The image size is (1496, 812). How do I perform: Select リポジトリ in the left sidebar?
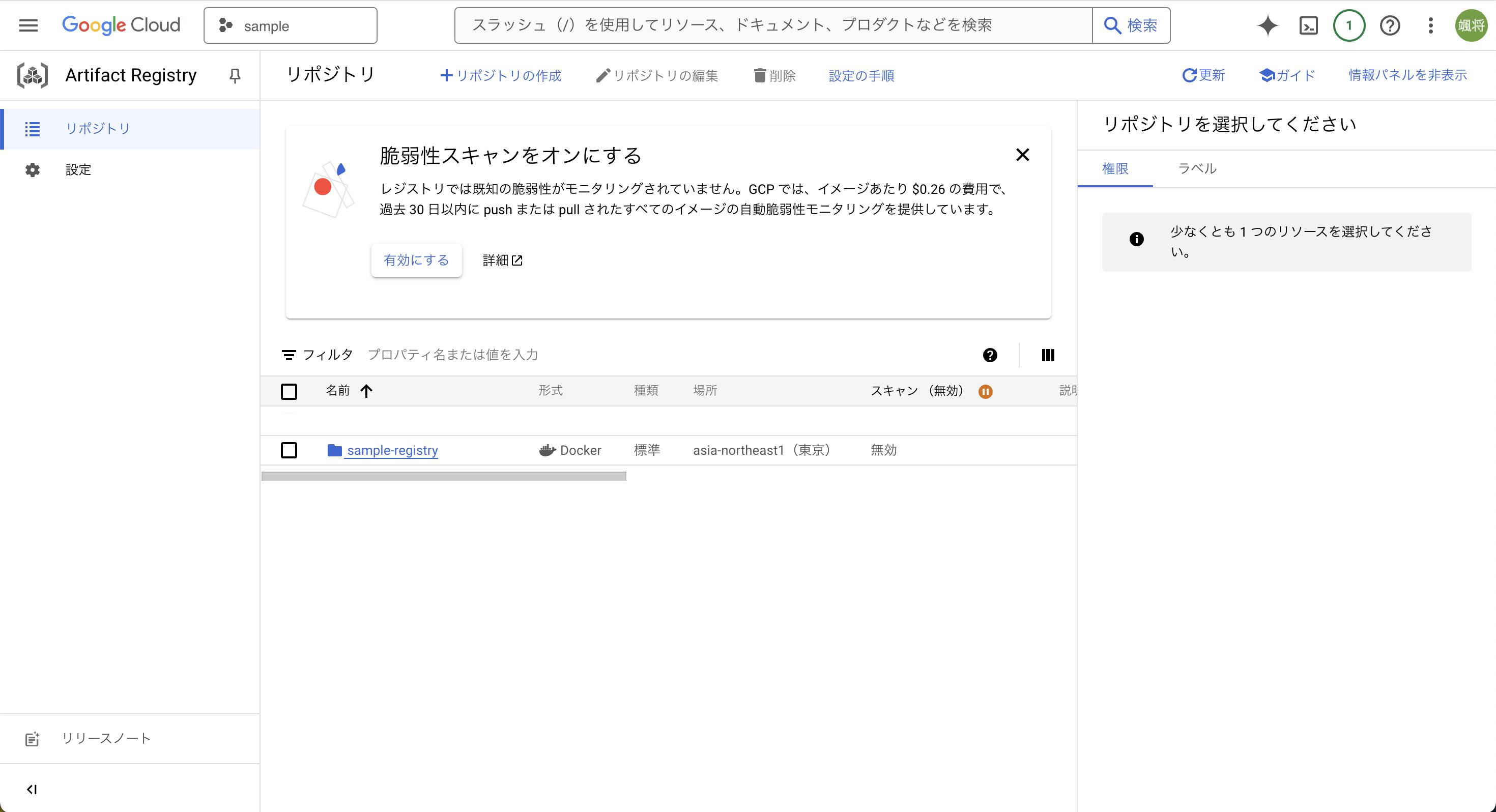[130, 128]
